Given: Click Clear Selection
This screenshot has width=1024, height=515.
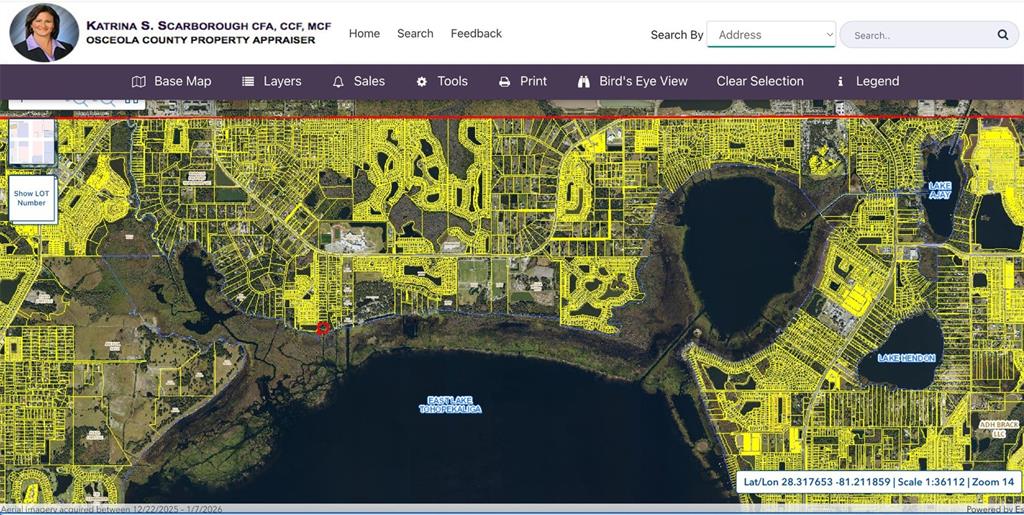Looking at the screenshot, I should (x=760, y=82).
